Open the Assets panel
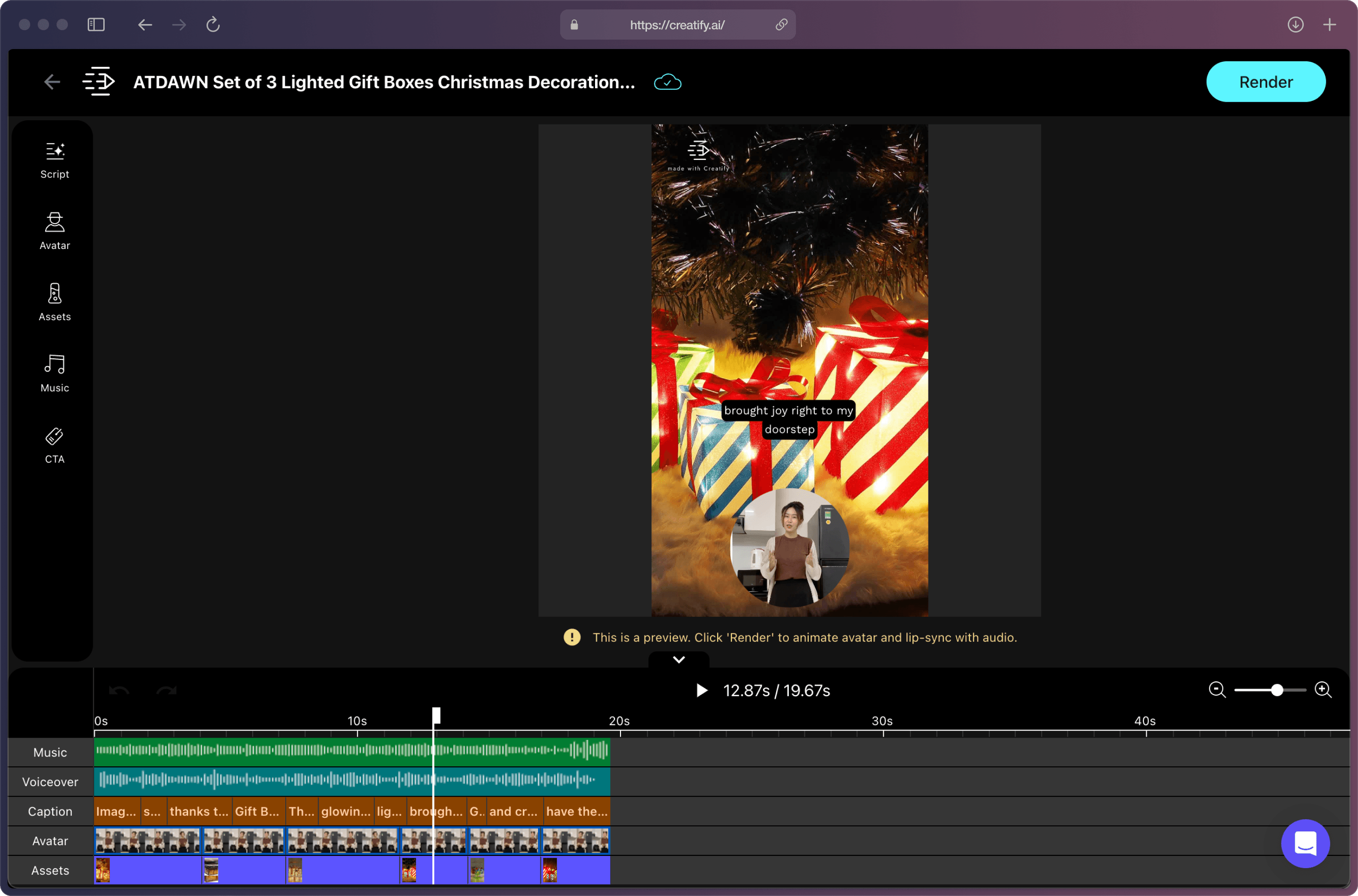Image resolution: width=1358 pixels, height=896 pixels. click(x=54, y=303)
